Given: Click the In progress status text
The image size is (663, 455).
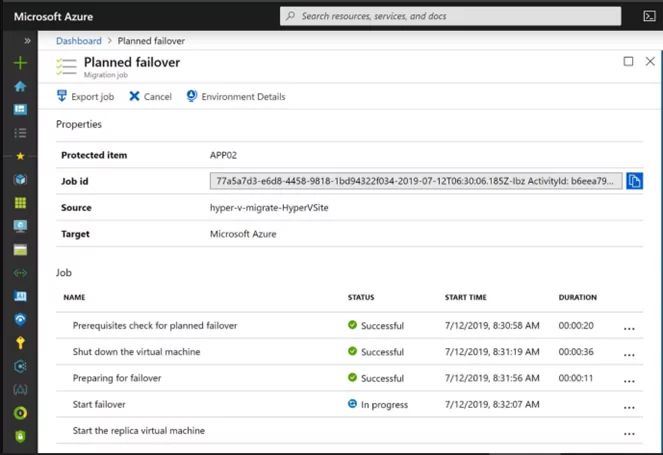Looking at the screenshot, I should [384, 405].
